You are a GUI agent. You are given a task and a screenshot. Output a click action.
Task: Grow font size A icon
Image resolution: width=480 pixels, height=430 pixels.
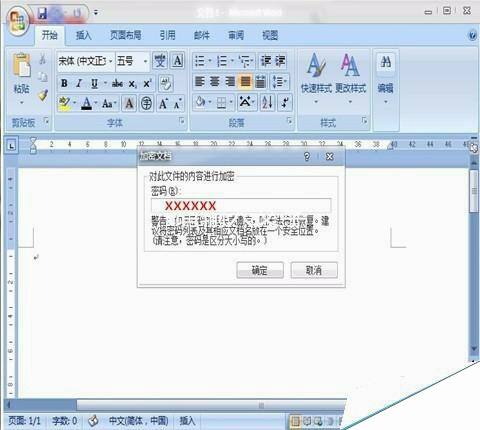point(163,104)
